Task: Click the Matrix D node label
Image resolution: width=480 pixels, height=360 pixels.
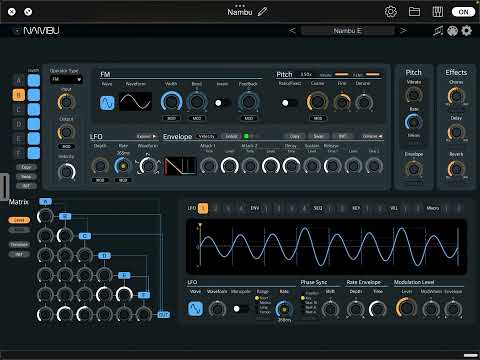Action: [x=104, y=256]
